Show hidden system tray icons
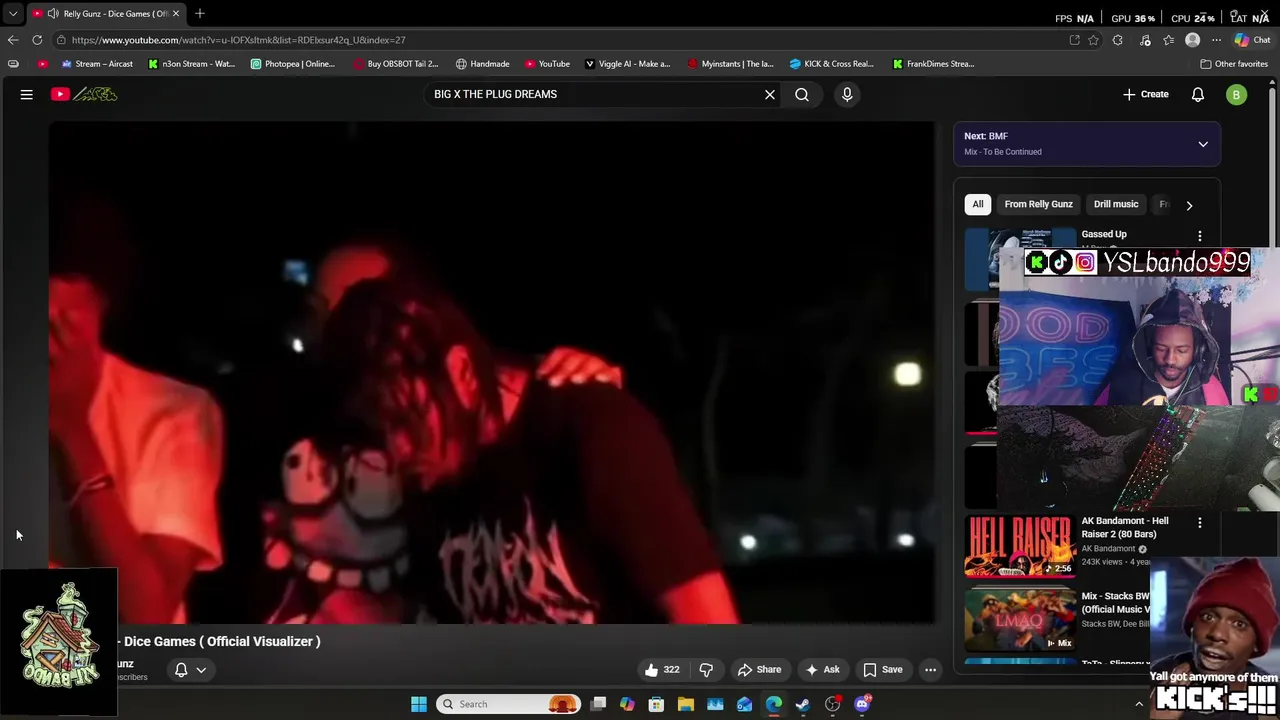The height and width of the screenshot is (720, 1280). coord(1138,704)
